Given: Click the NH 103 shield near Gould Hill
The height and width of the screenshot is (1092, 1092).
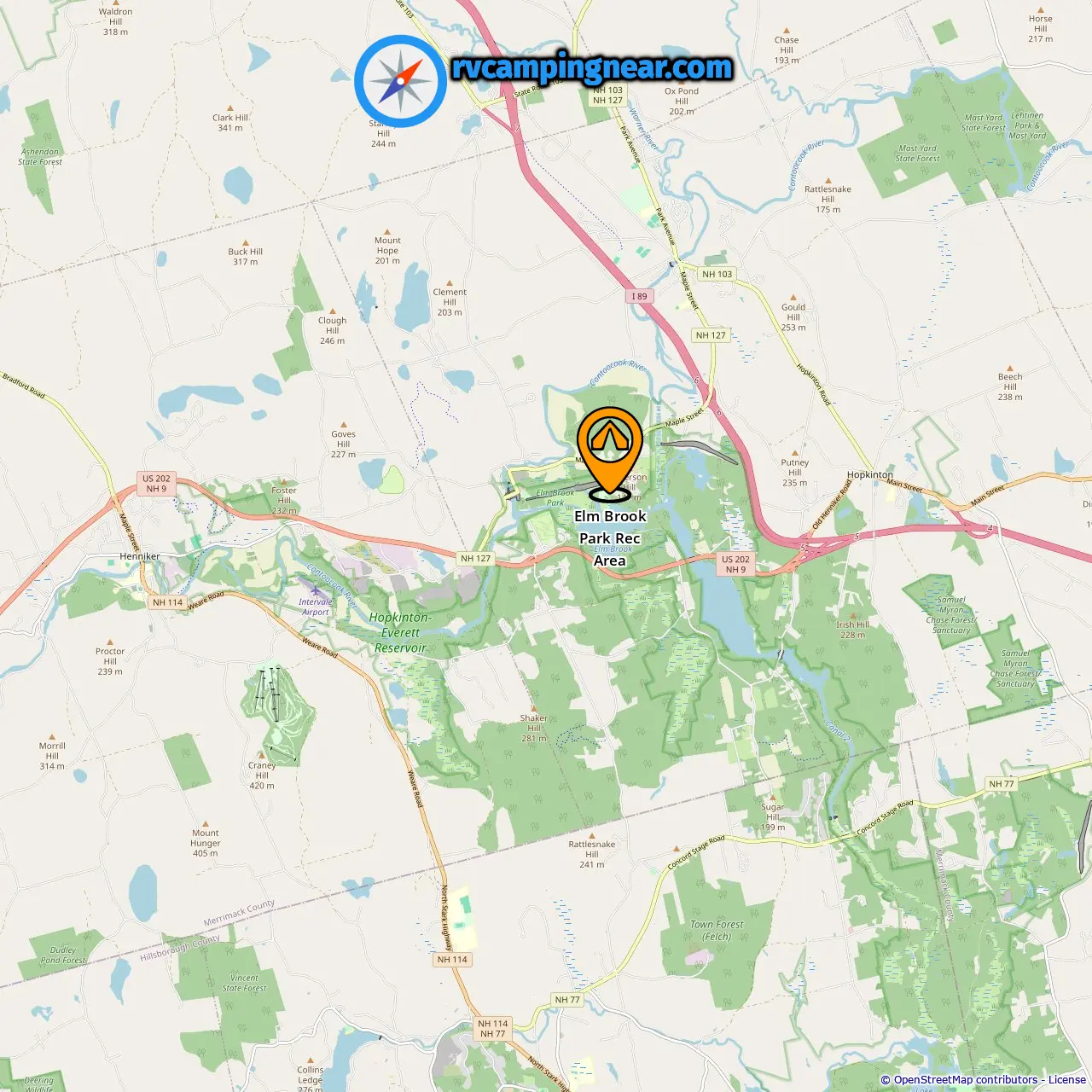Looking at the screenshot, I should point(717,274).
